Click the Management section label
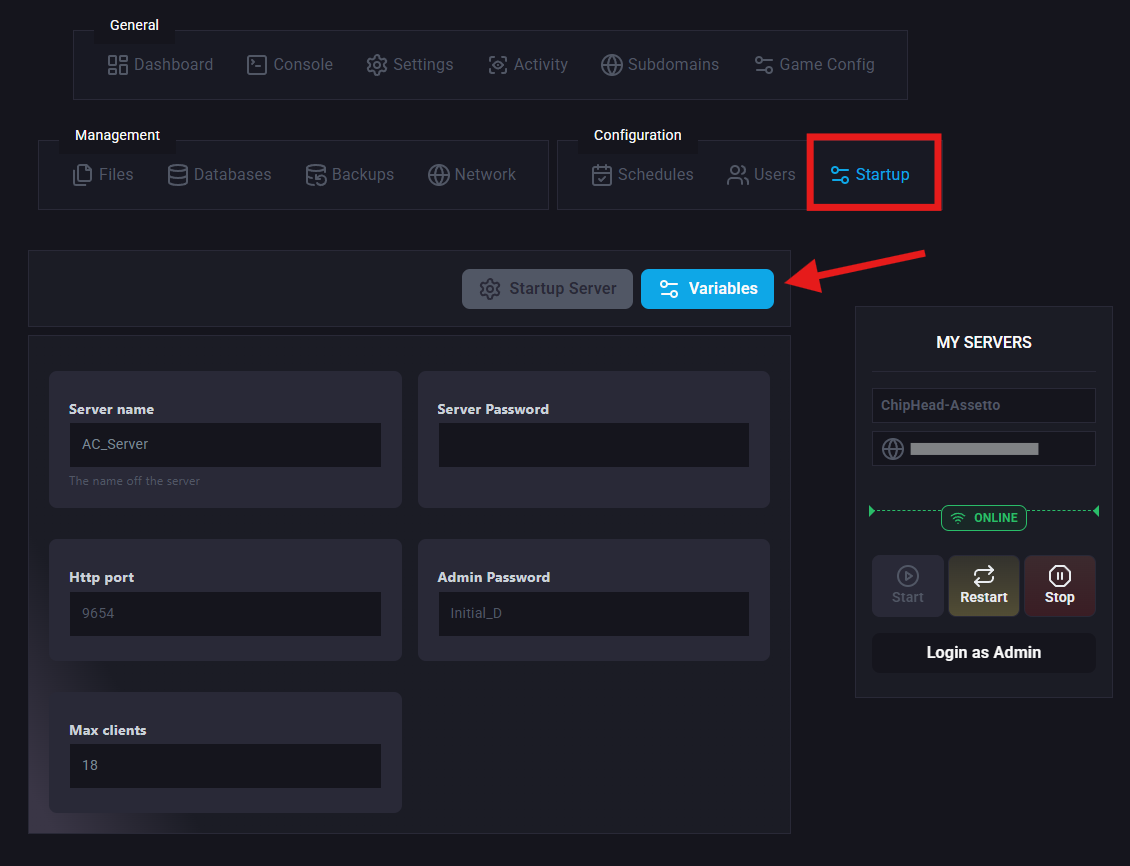Viewport: 1130px width, 866px height. coord(117,135)
